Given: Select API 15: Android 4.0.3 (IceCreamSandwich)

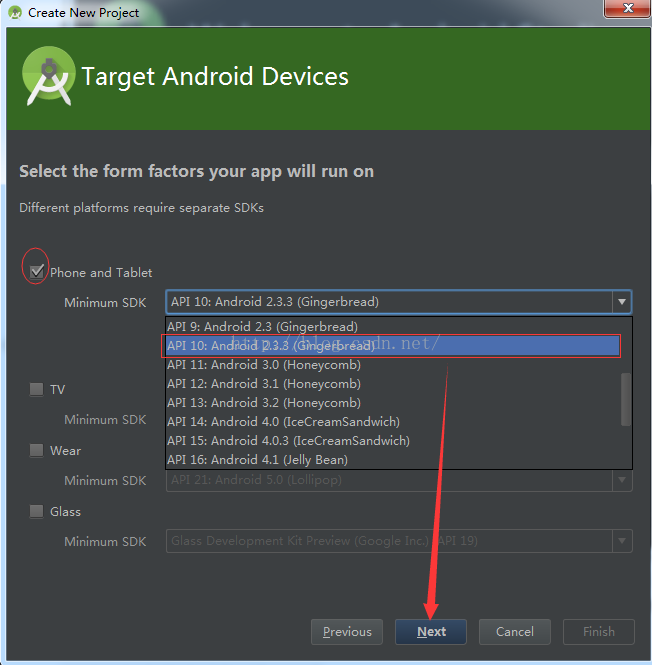Looking at the screenshot, I should 392,441.
